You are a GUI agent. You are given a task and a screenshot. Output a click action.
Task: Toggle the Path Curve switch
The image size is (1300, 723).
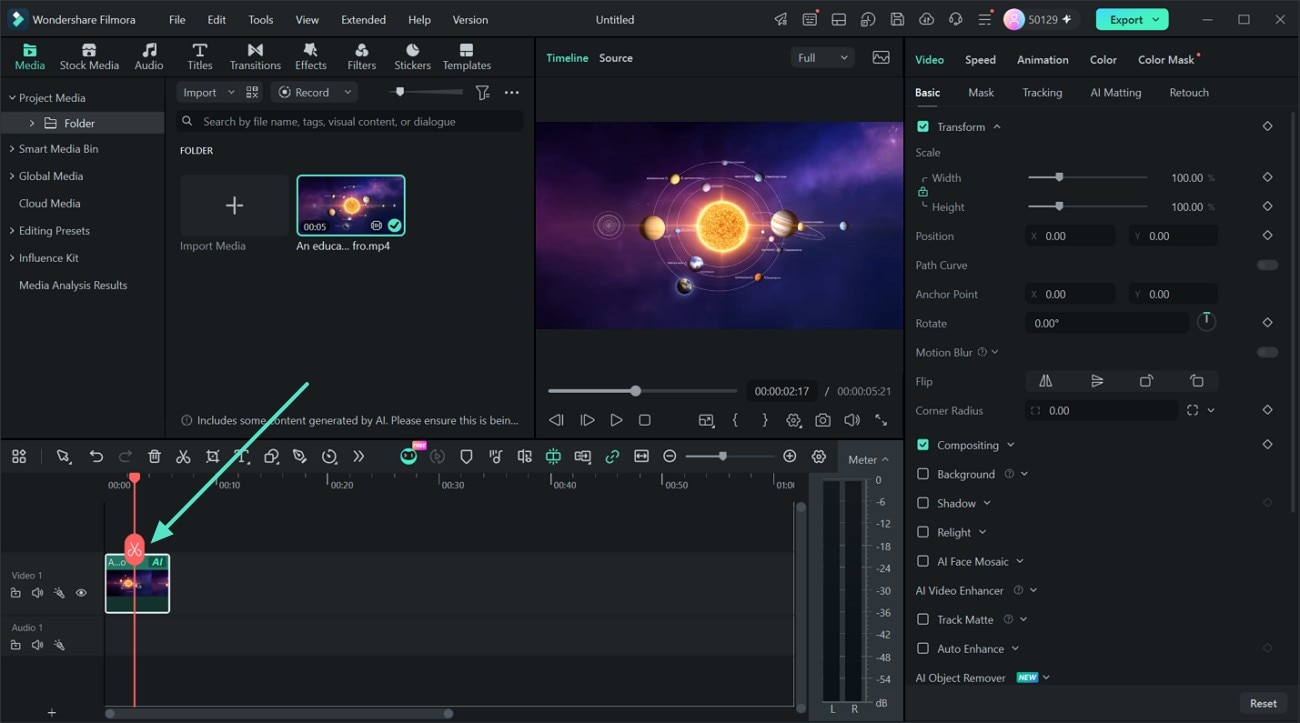[x=1267, y=265]
